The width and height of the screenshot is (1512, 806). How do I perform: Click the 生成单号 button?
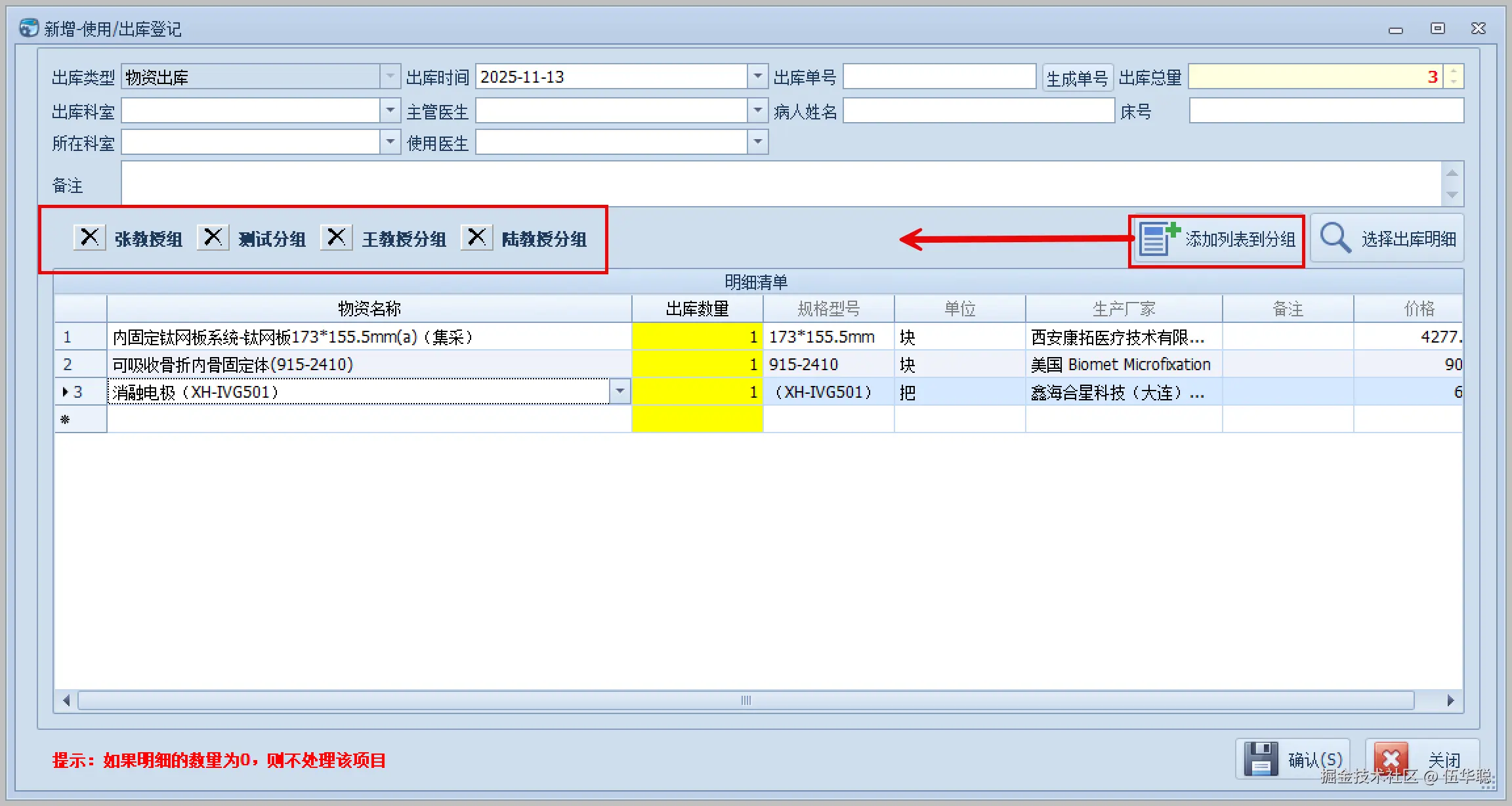click(x=1077, y=78)
